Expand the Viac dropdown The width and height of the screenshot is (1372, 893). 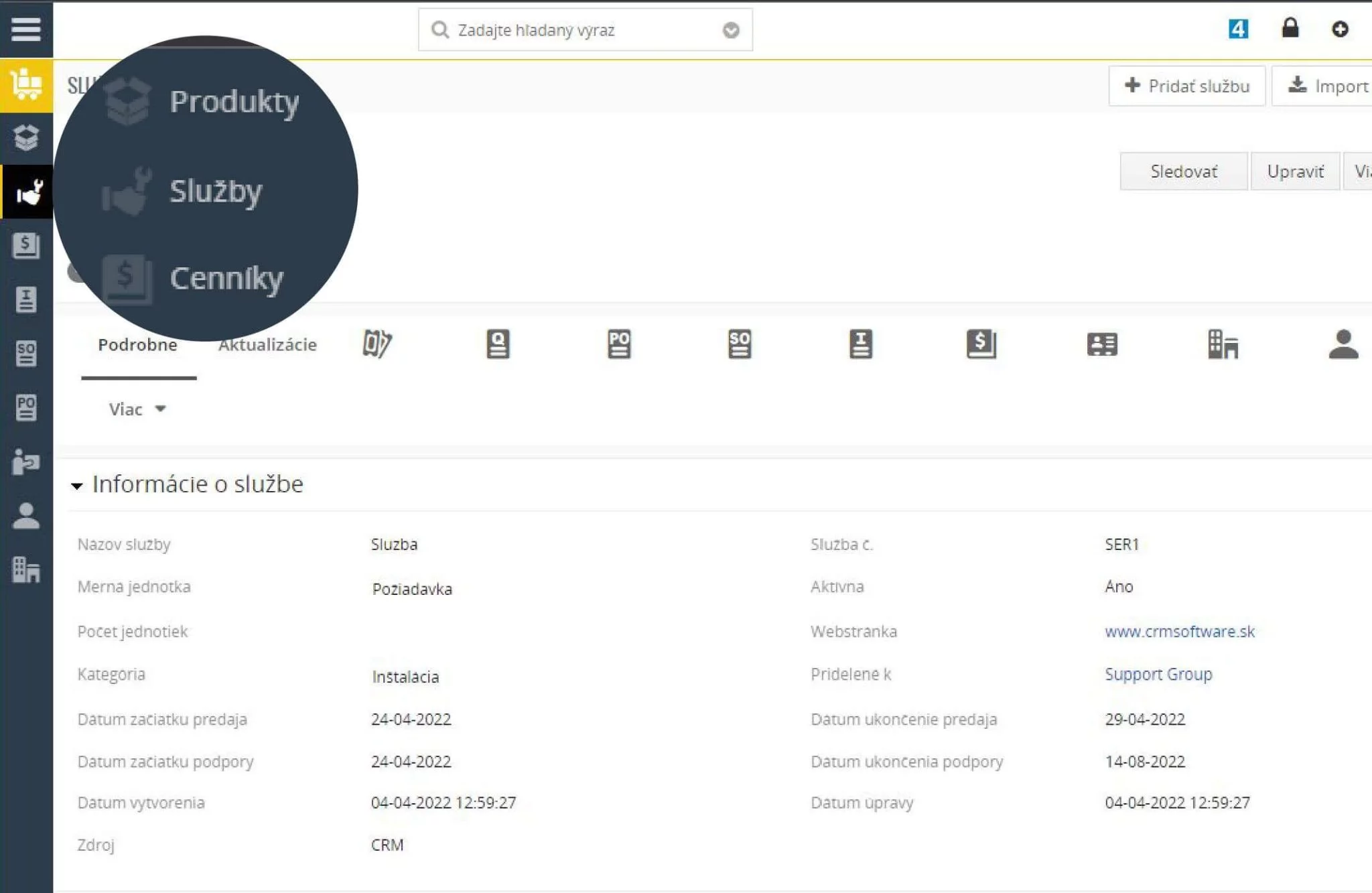coord(137,409)
